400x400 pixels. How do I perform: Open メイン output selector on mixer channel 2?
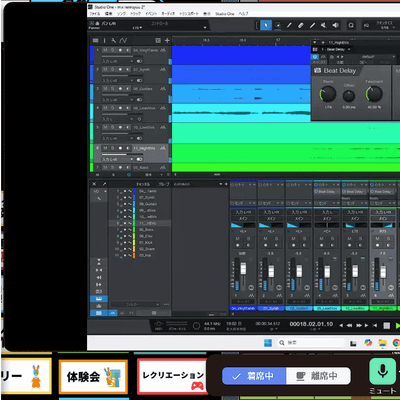click(x=271, y=218)
